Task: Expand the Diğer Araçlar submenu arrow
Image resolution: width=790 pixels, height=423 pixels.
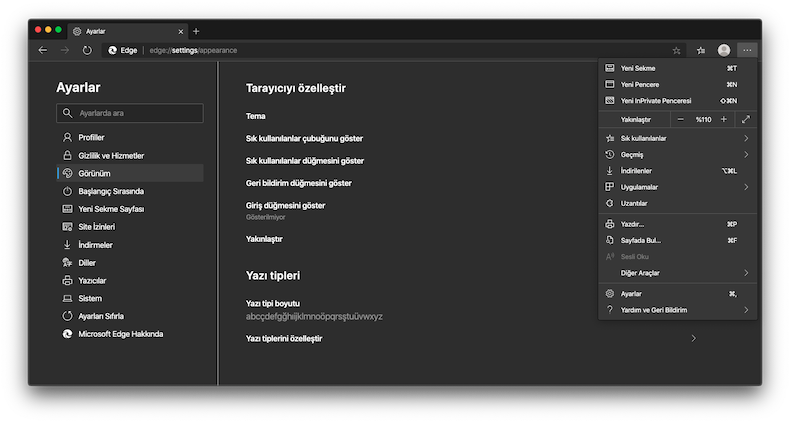Action: (746, 273)
